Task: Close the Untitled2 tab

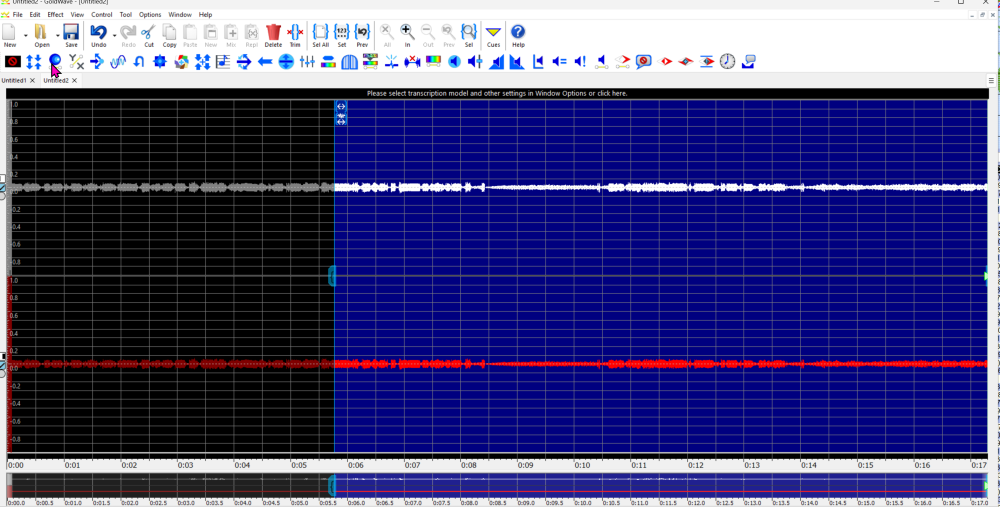Action: [75, 80]
